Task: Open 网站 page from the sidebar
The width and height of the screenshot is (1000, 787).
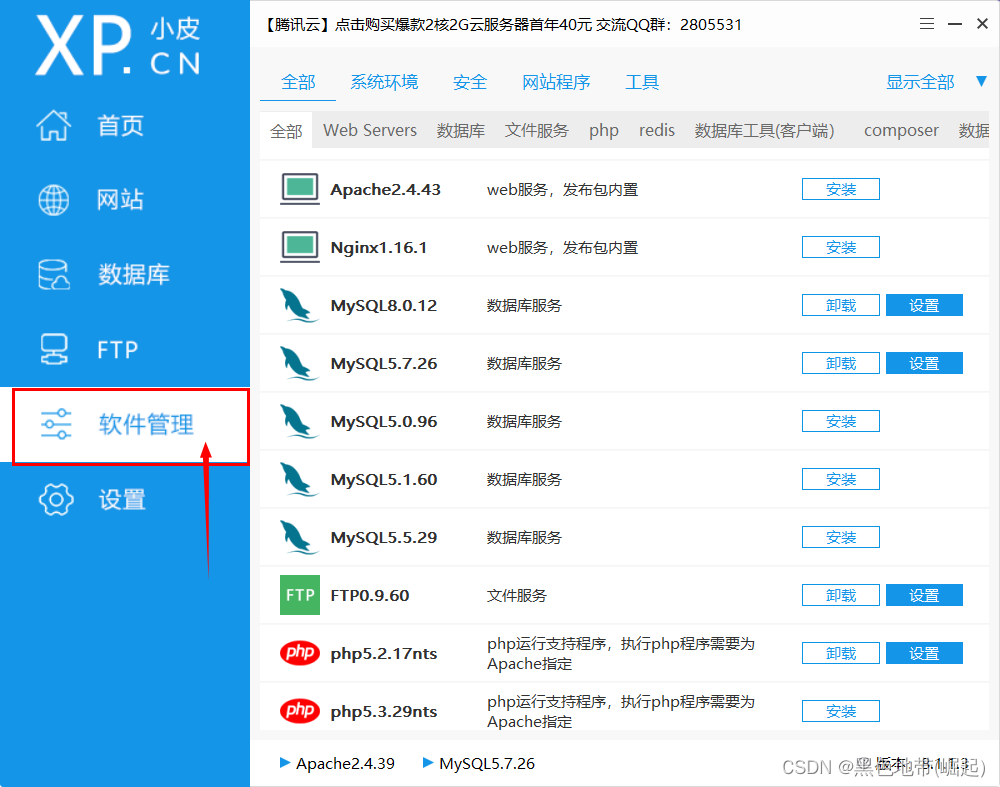Action: (x=121, y=200)
